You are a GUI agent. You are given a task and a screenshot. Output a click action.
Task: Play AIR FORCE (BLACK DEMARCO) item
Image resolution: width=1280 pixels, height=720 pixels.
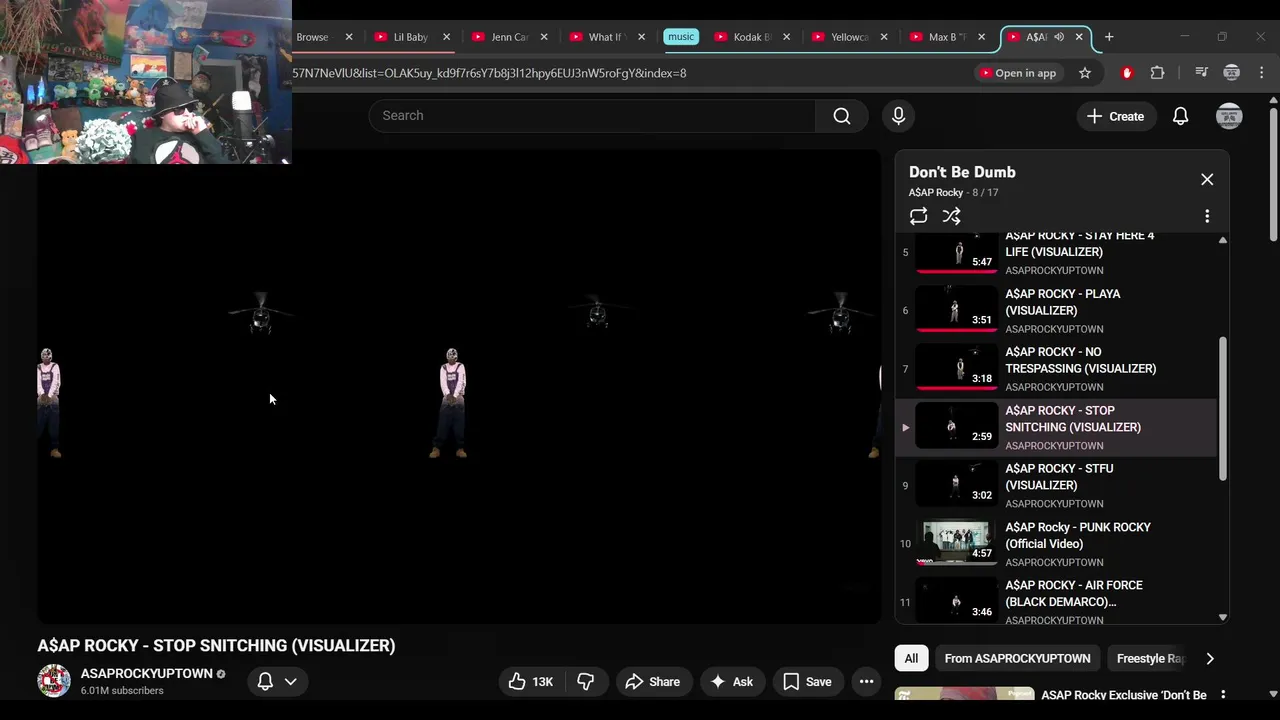(1056, 601)
